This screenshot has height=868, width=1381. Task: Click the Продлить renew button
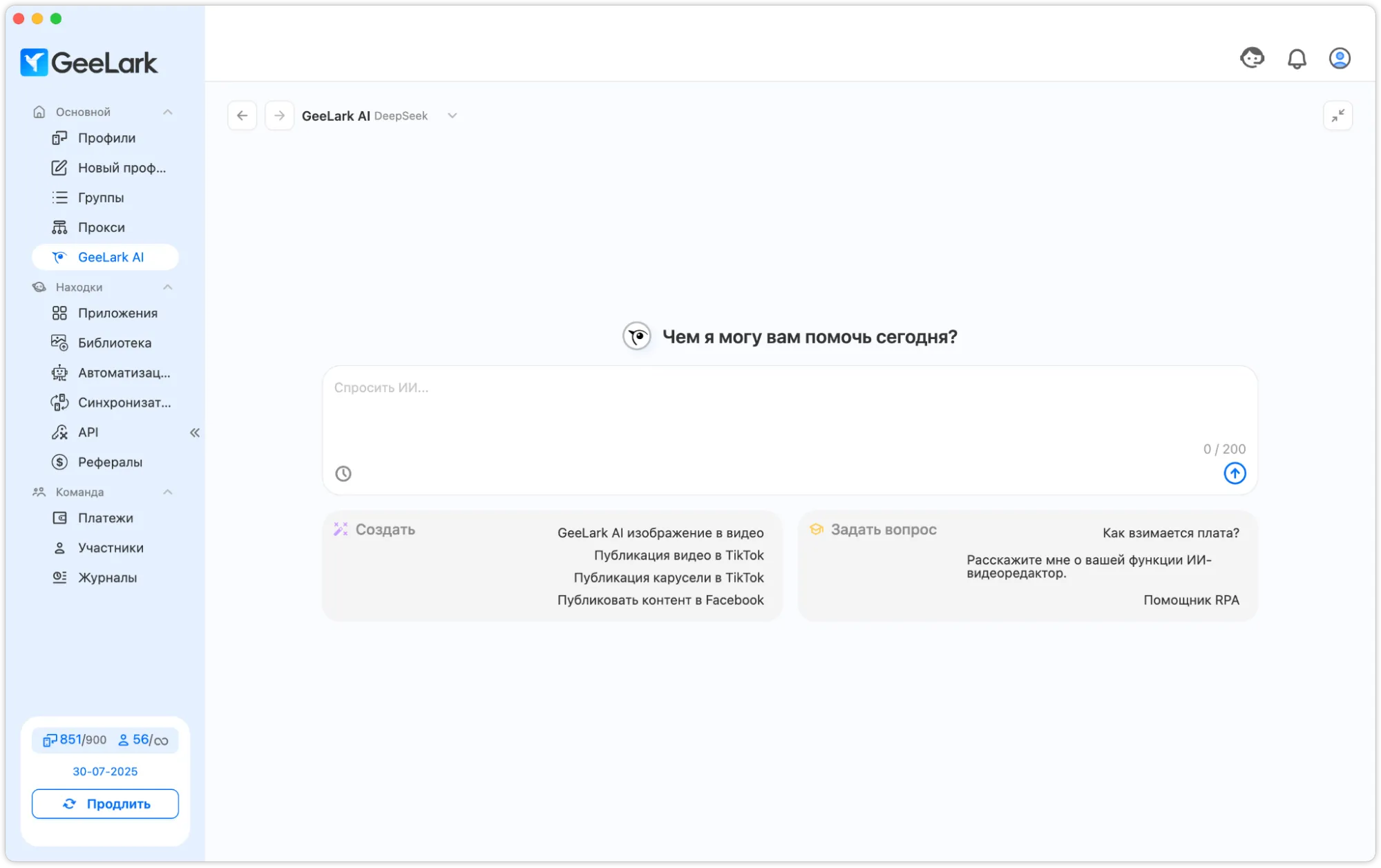105,804
